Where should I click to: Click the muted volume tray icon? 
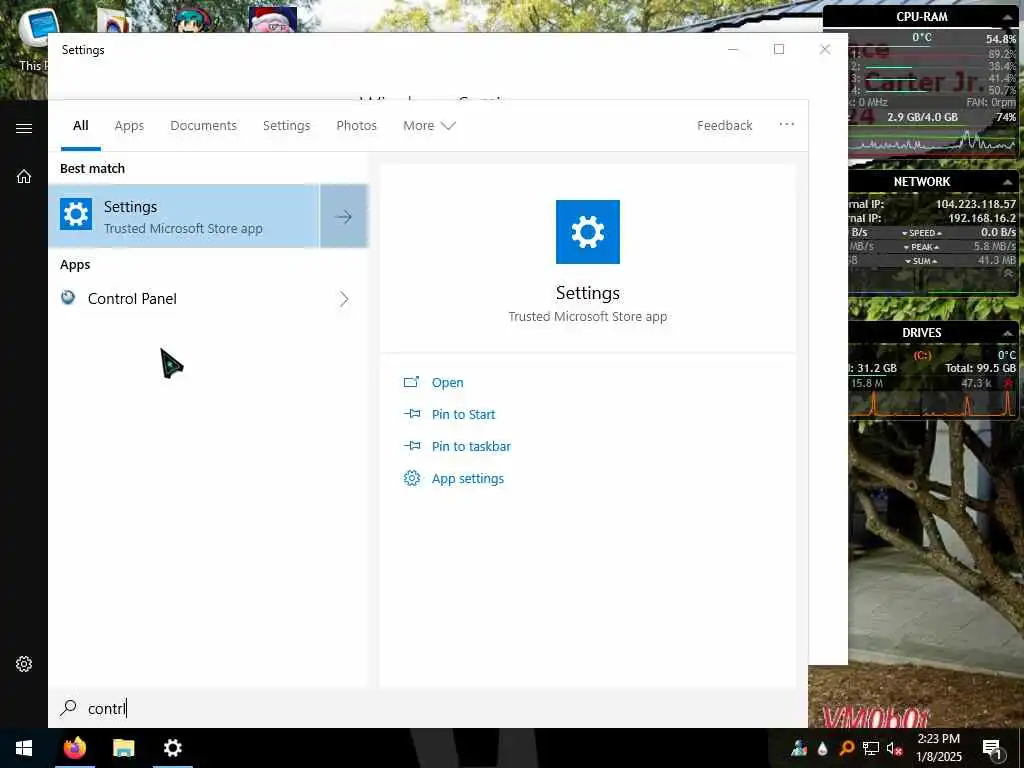point(894,749)
